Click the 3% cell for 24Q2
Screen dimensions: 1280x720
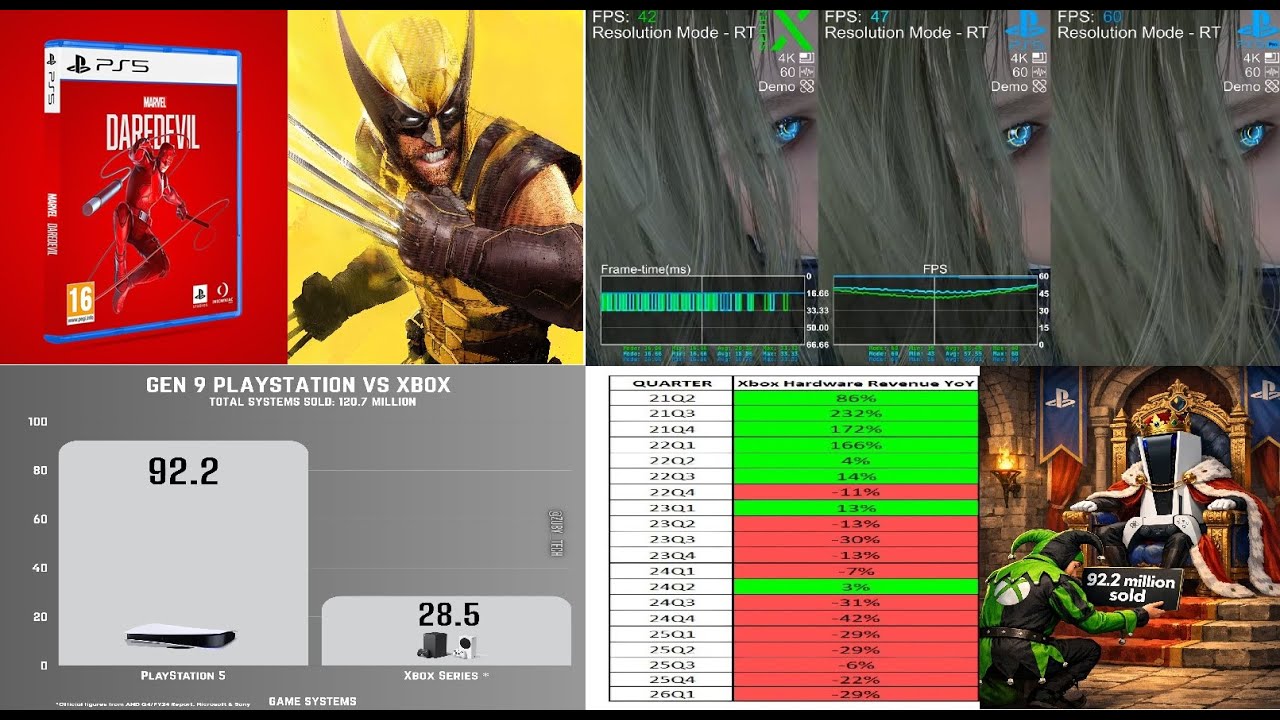click(856, 587)
